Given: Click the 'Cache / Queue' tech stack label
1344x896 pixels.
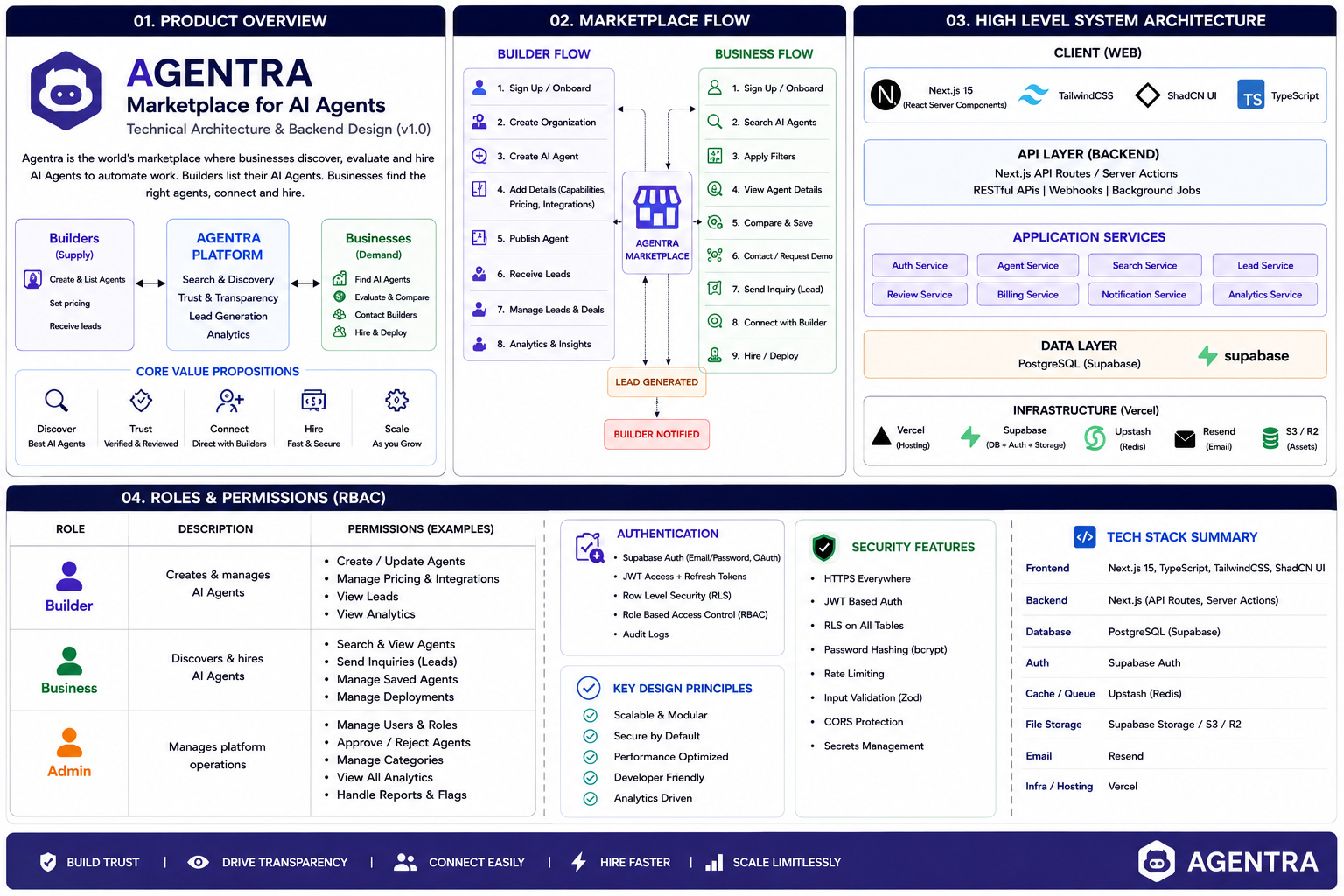Looking at the screenshot, I should point(1060,693).
